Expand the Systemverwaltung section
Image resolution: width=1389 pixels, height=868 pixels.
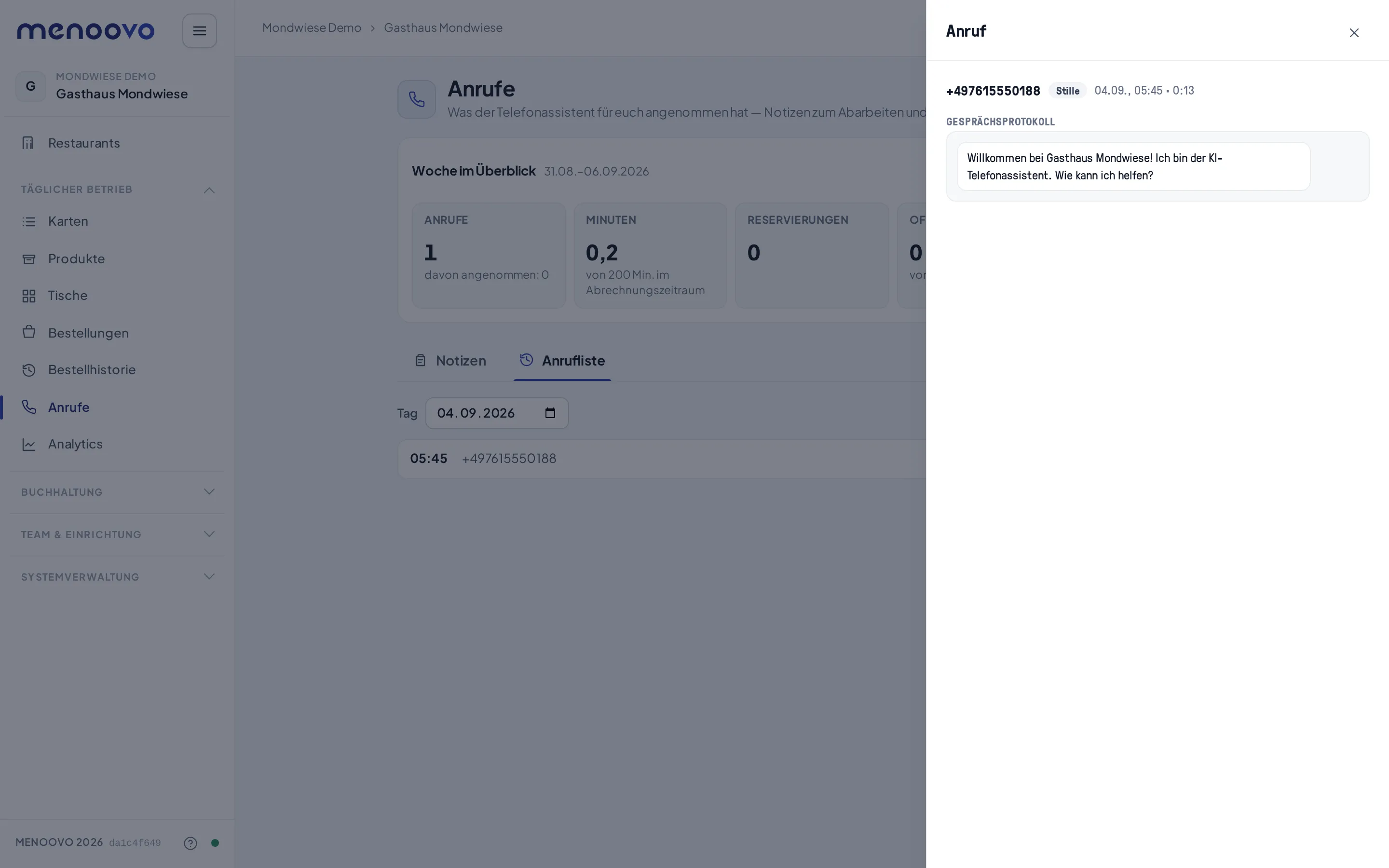(117, 577)
